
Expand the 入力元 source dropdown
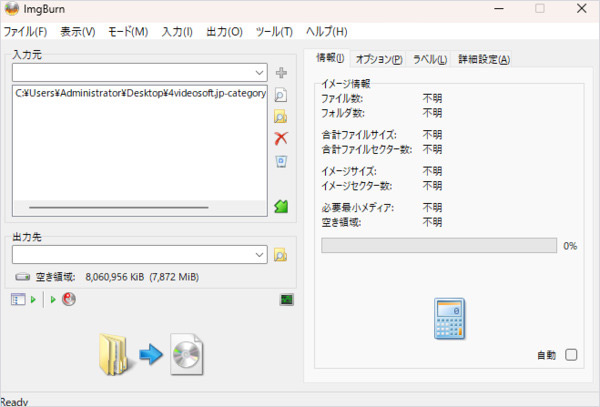click(x=259, y=73)
